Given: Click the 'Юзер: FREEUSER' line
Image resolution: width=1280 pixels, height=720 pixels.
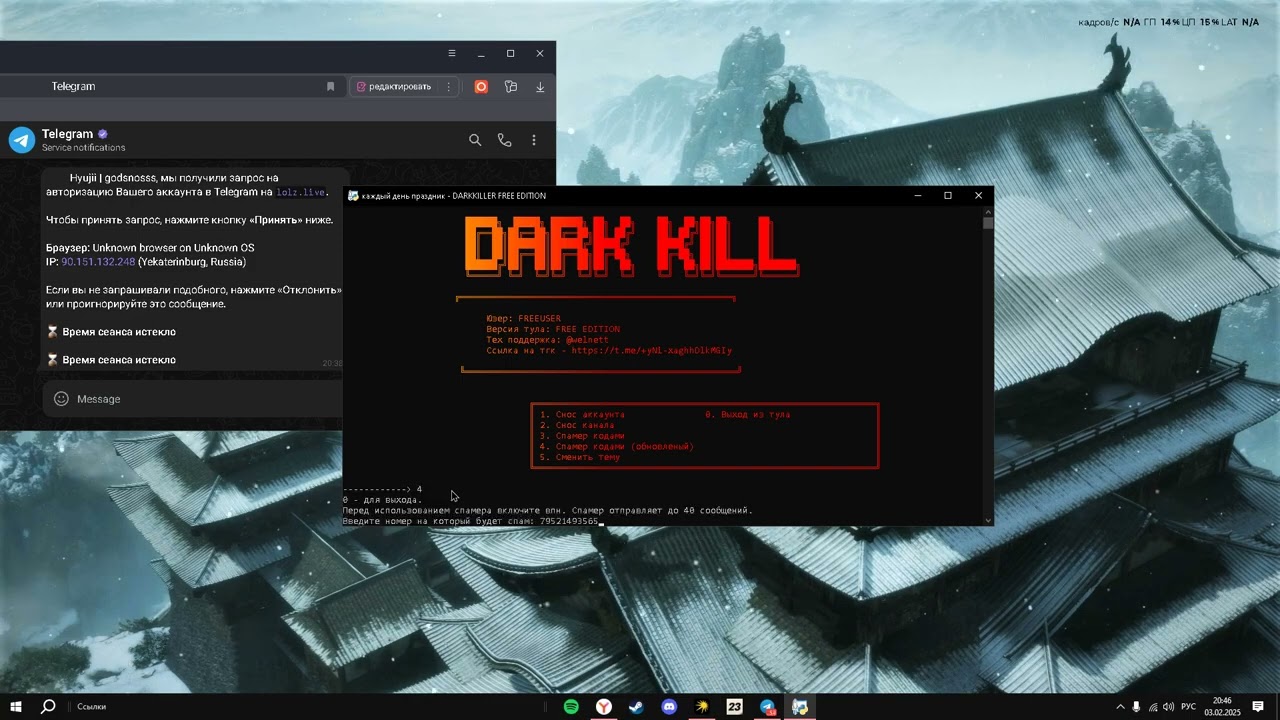Looking at the screenshot, I should pos(526,318).
